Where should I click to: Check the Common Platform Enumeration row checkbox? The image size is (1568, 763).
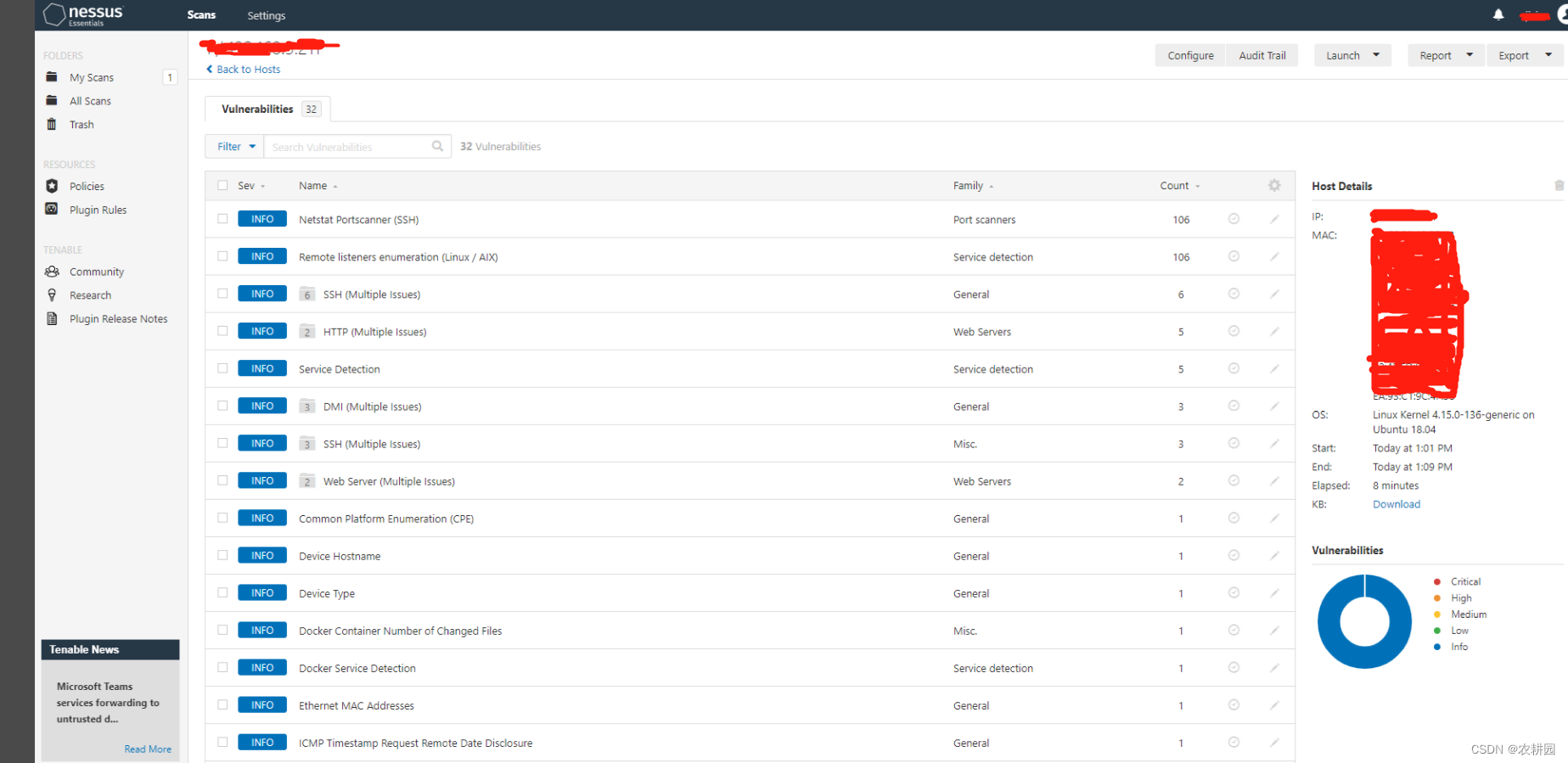[222, 518]
